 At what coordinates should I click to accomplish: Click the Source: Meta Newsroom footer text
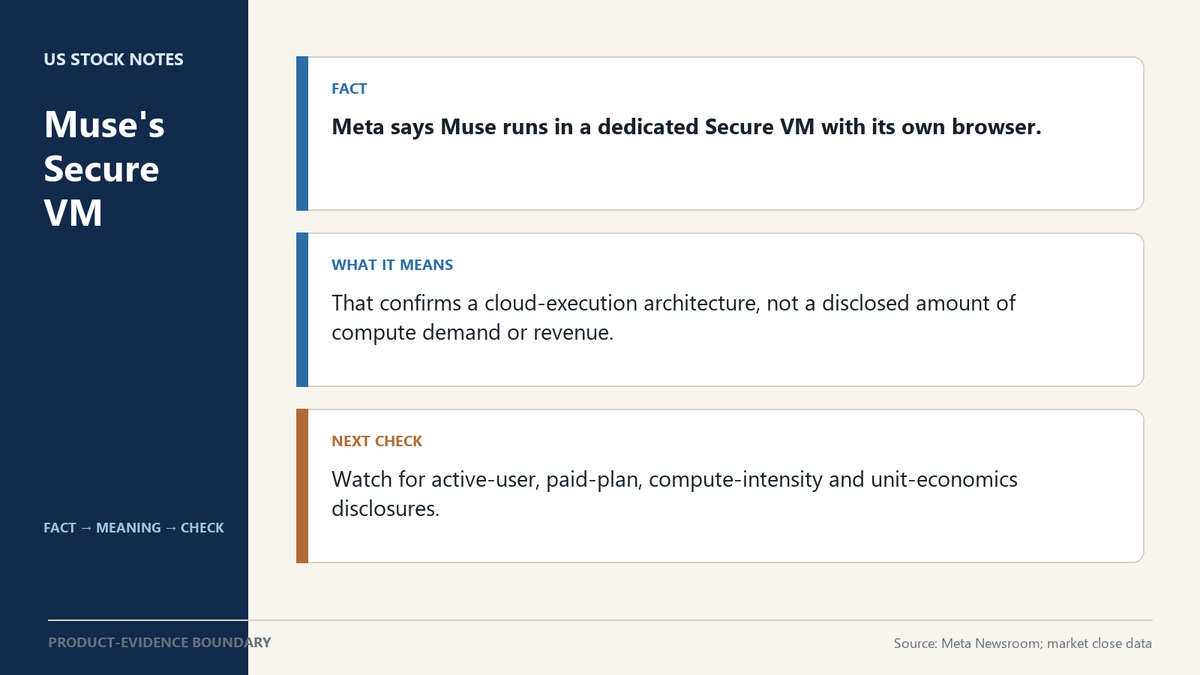pyautogui.click(x=1023, y=644)
